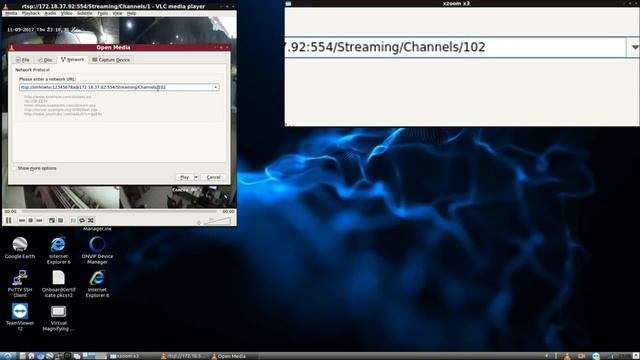Click the VLC cone tray icon
The image size is (640, 360).
pyautogui.click(x=567, y=356)
